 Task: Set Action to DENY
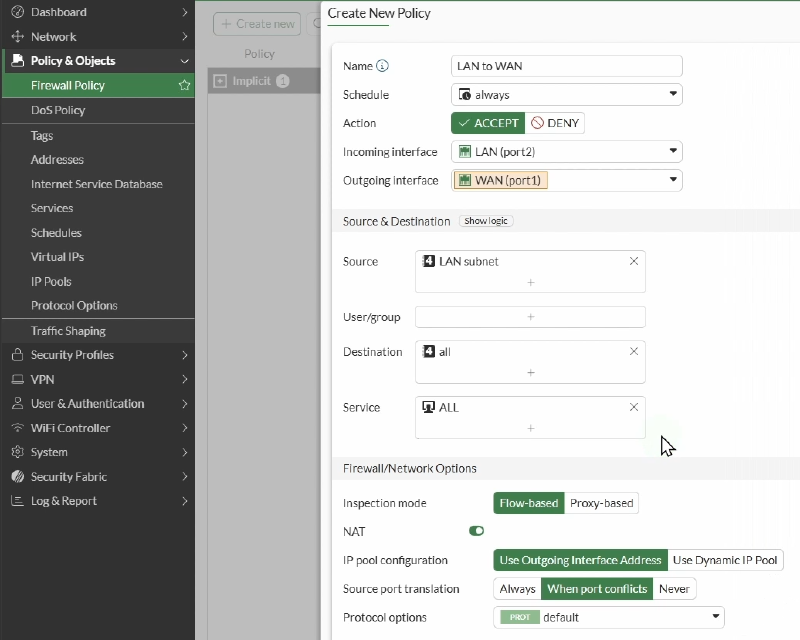tap(555, 123)
